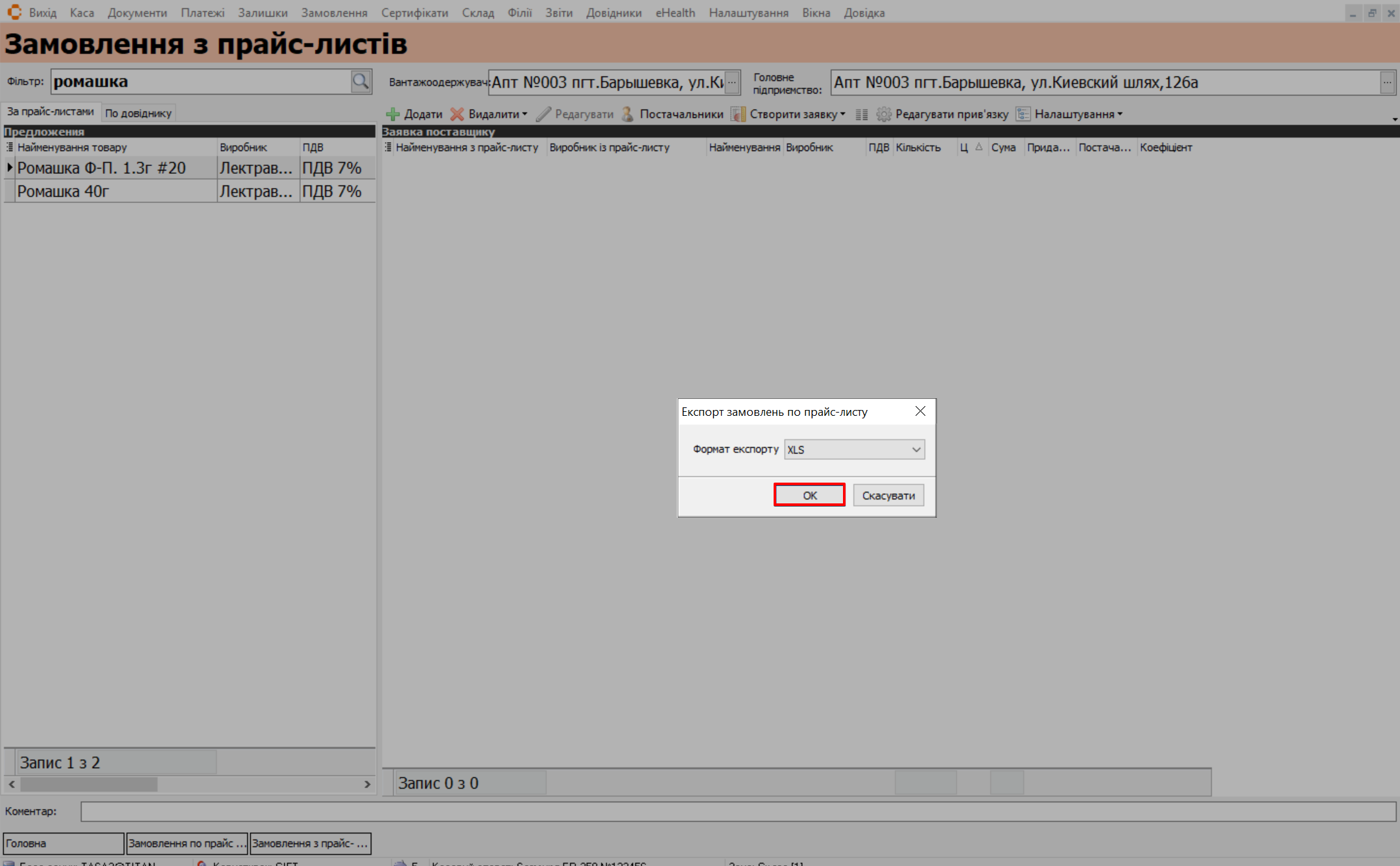Click the red X Видалити icon

coord(457,114)
